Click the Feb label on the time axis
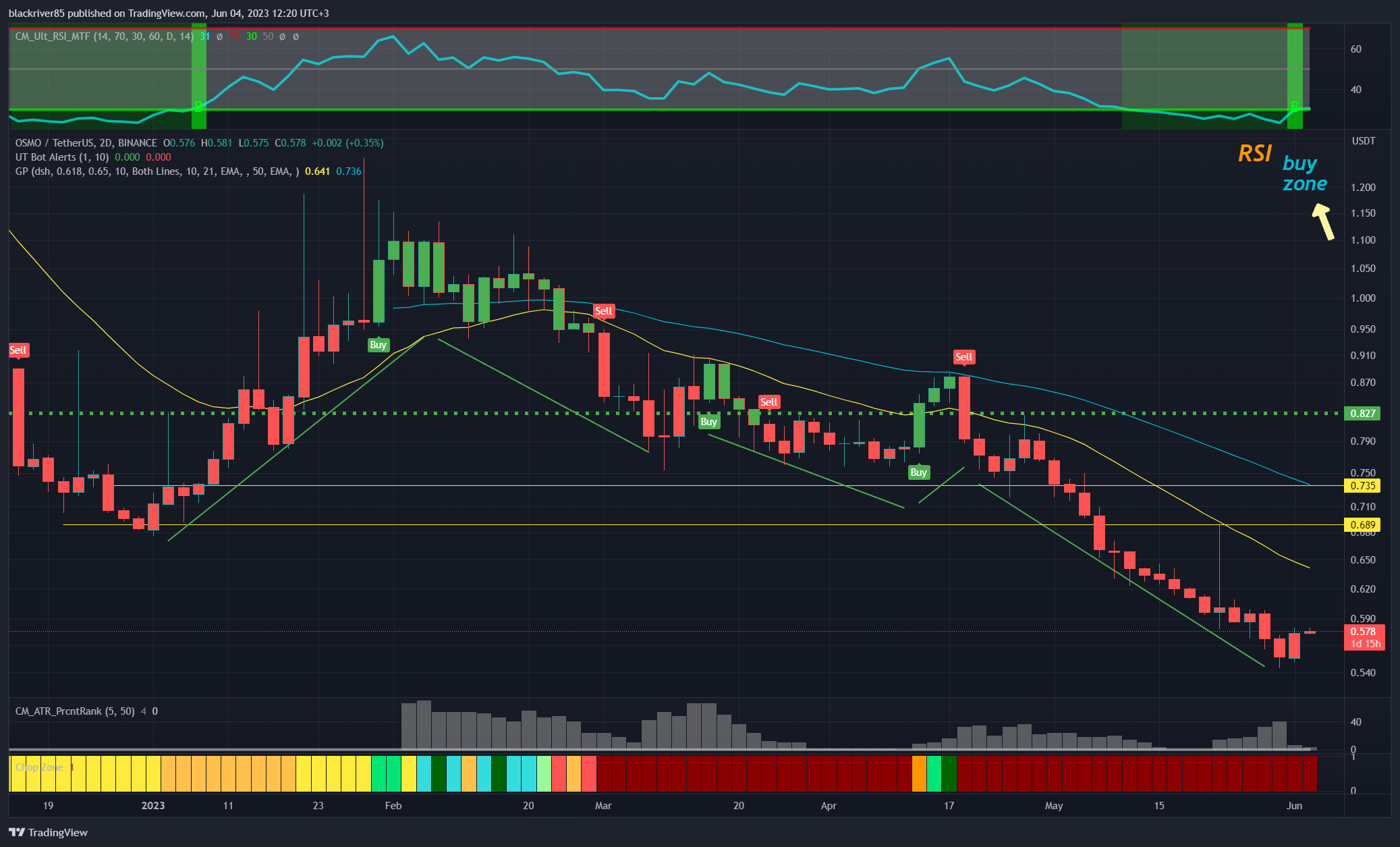This screenshot has height=847, width=1400. point(393,806)
